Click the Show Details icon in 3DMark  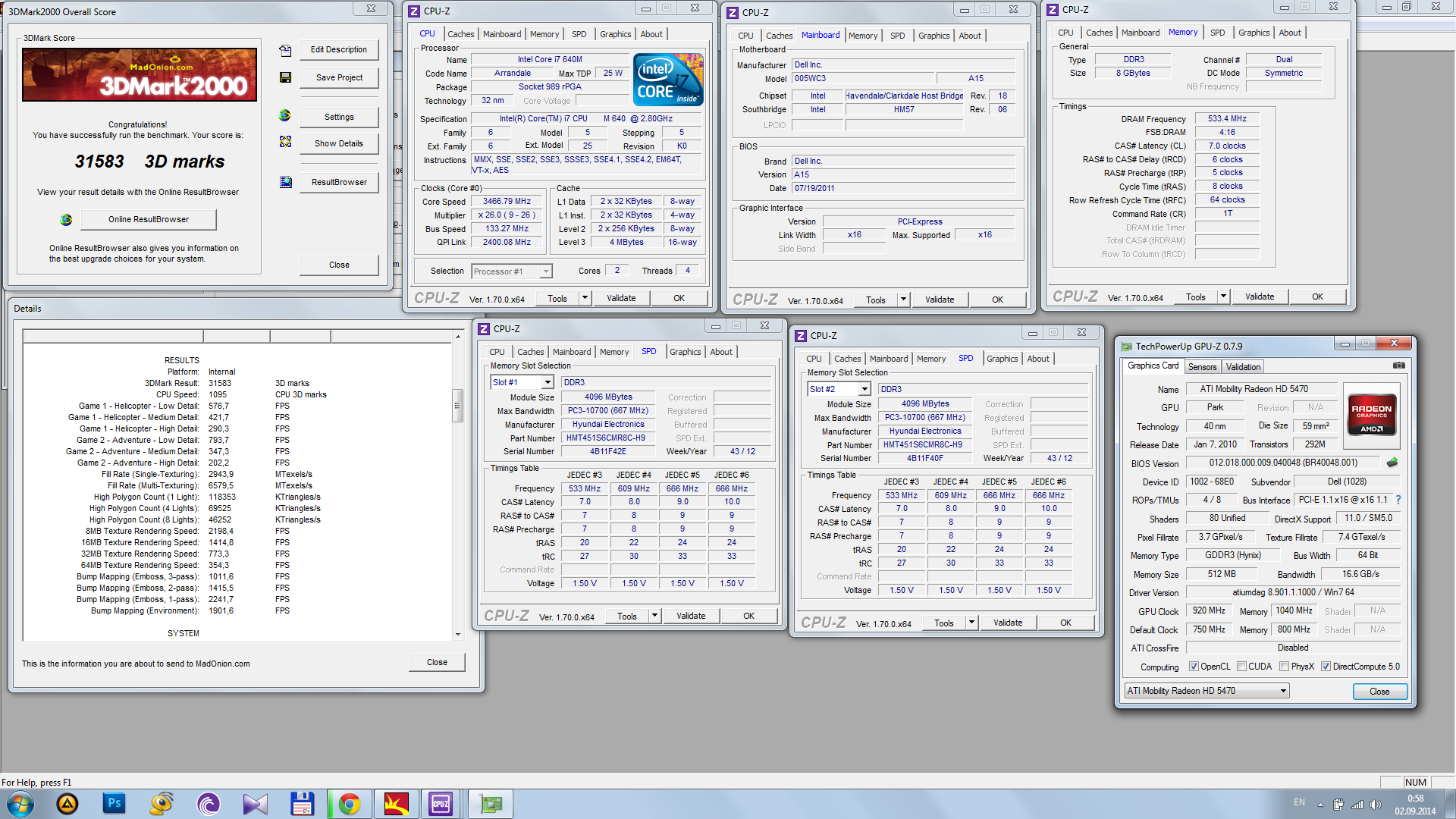285,142
